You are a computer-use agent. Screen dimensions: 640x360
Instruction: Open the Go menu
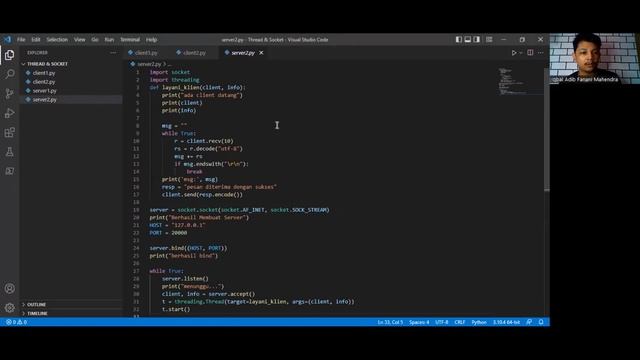95,40
